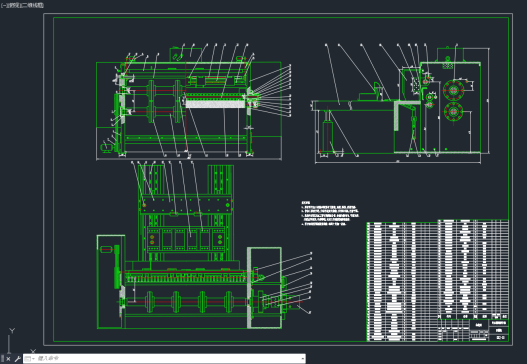
Task: Select the title block at bottom-right corner
Action: pos(473,330)
